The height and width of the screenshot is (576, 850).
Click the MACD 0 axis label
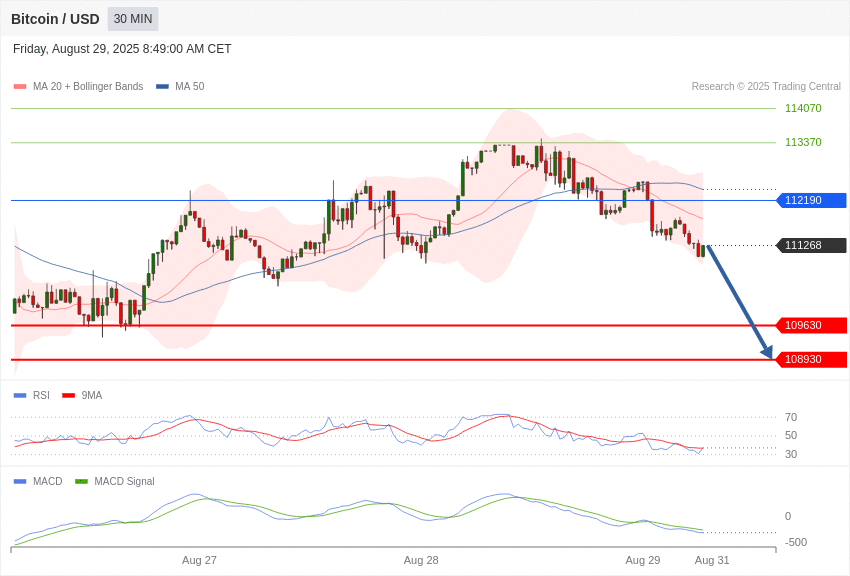pyautogui.click(x=788, y=516)
